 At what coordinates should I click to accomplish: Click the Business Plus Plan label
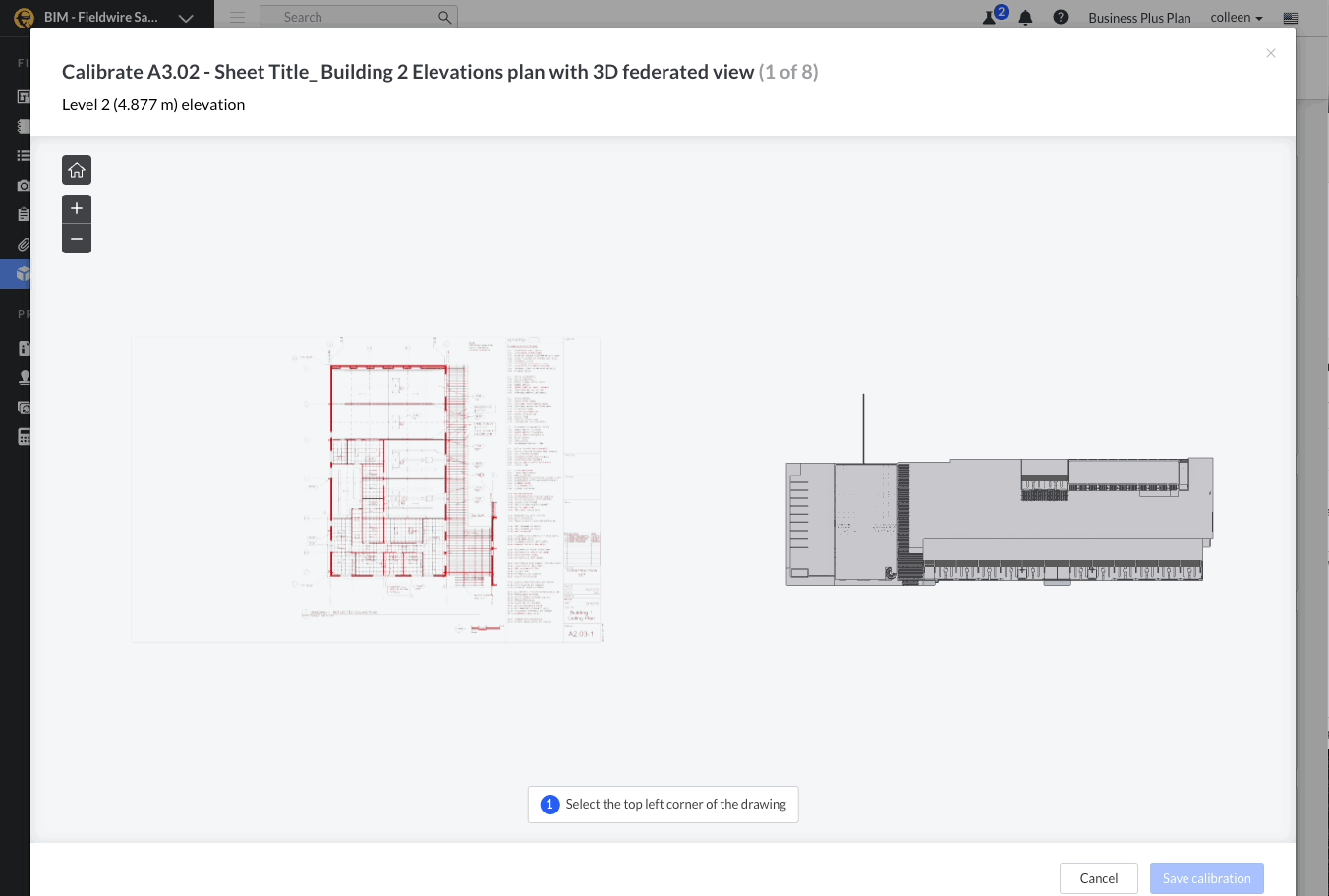1139,17
